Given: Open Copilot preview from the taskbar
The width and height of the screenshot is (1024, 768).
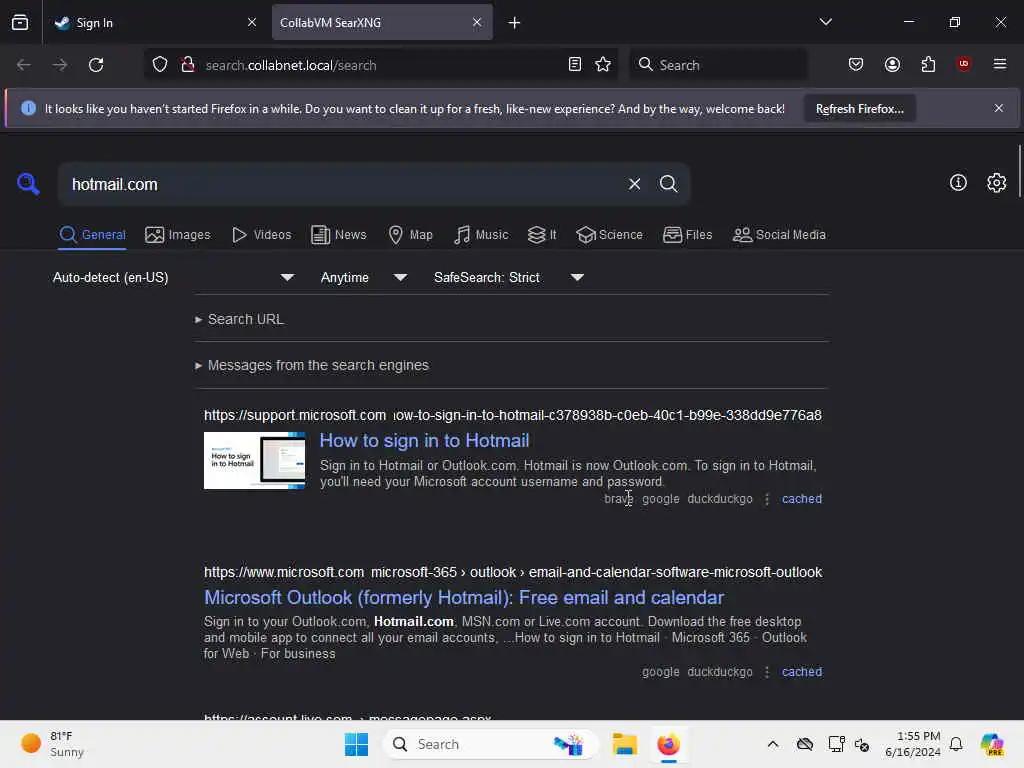Looking at the screenshot, I should tap(992, 744).
